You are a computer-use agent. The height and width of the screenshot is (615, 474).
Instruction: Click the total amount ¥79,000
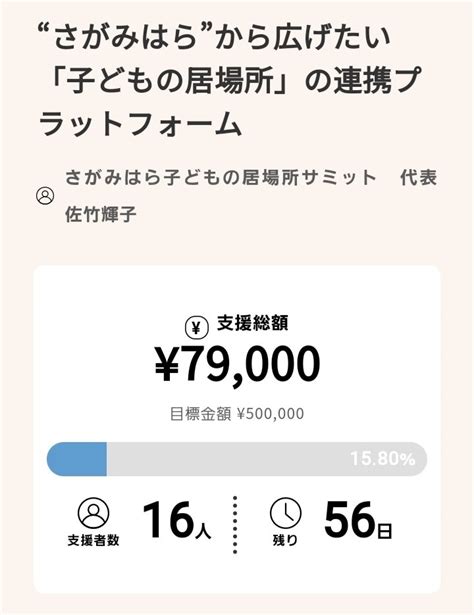click(x=238, y=365)
